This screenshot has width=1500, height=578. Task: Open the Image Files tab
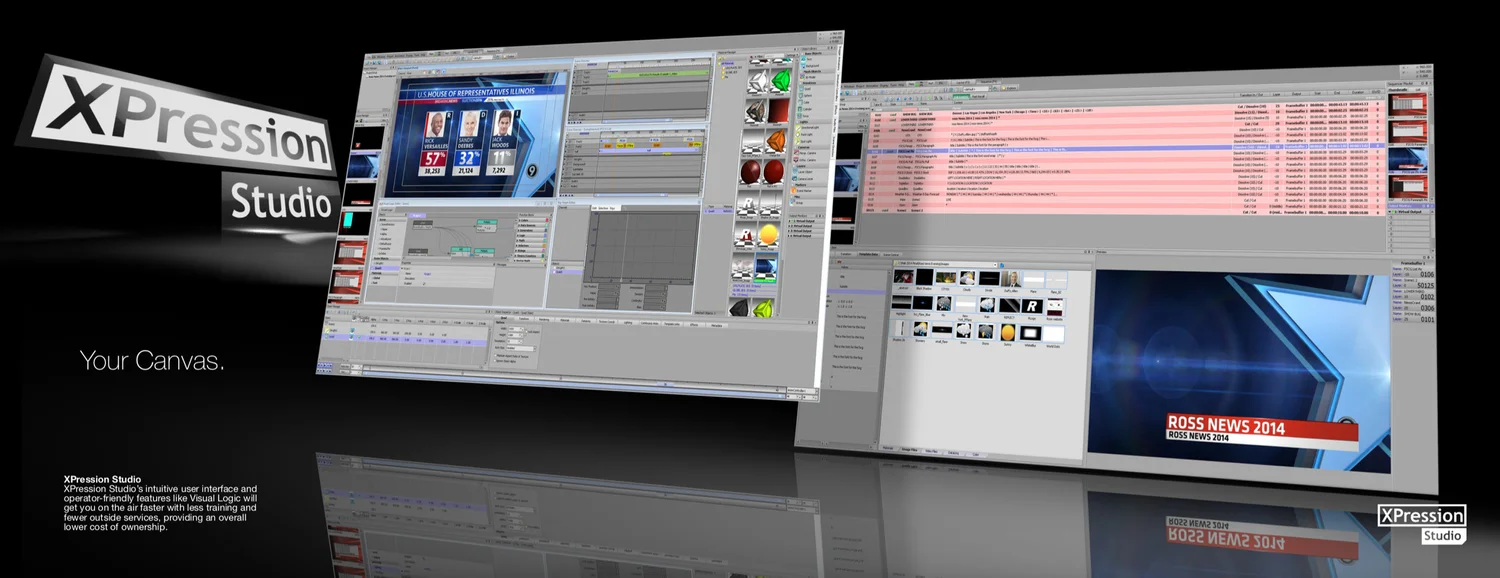click(x=909, y=450)
